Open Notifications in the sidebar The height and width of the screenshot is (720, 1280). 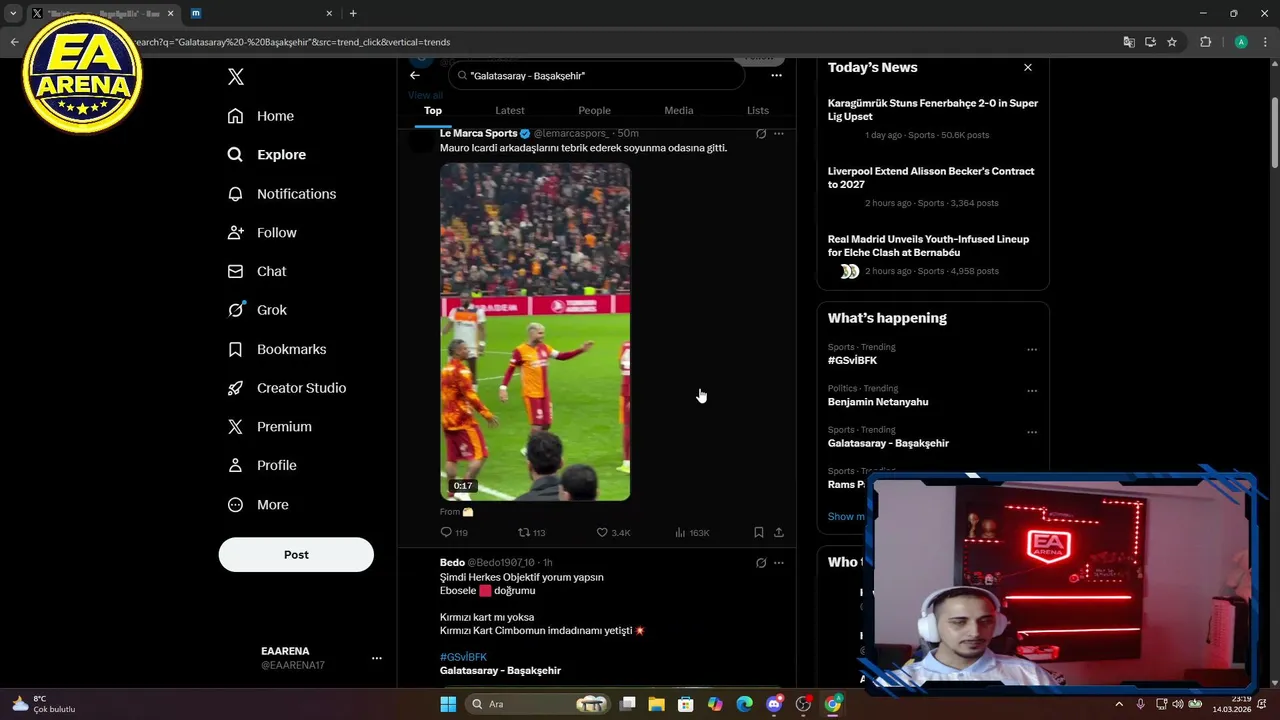click(282, 194)
